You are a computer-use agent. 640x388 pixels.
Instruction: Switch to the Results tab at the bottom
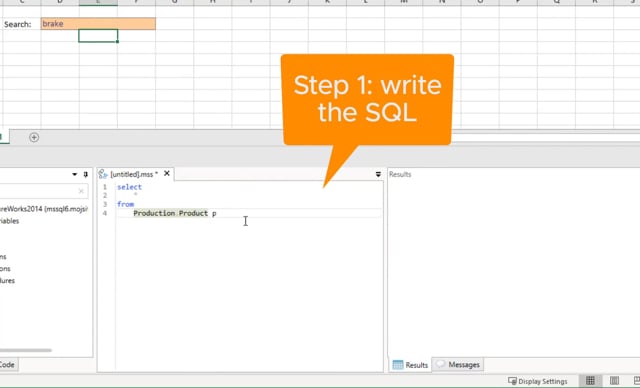(x=410, y=365)
